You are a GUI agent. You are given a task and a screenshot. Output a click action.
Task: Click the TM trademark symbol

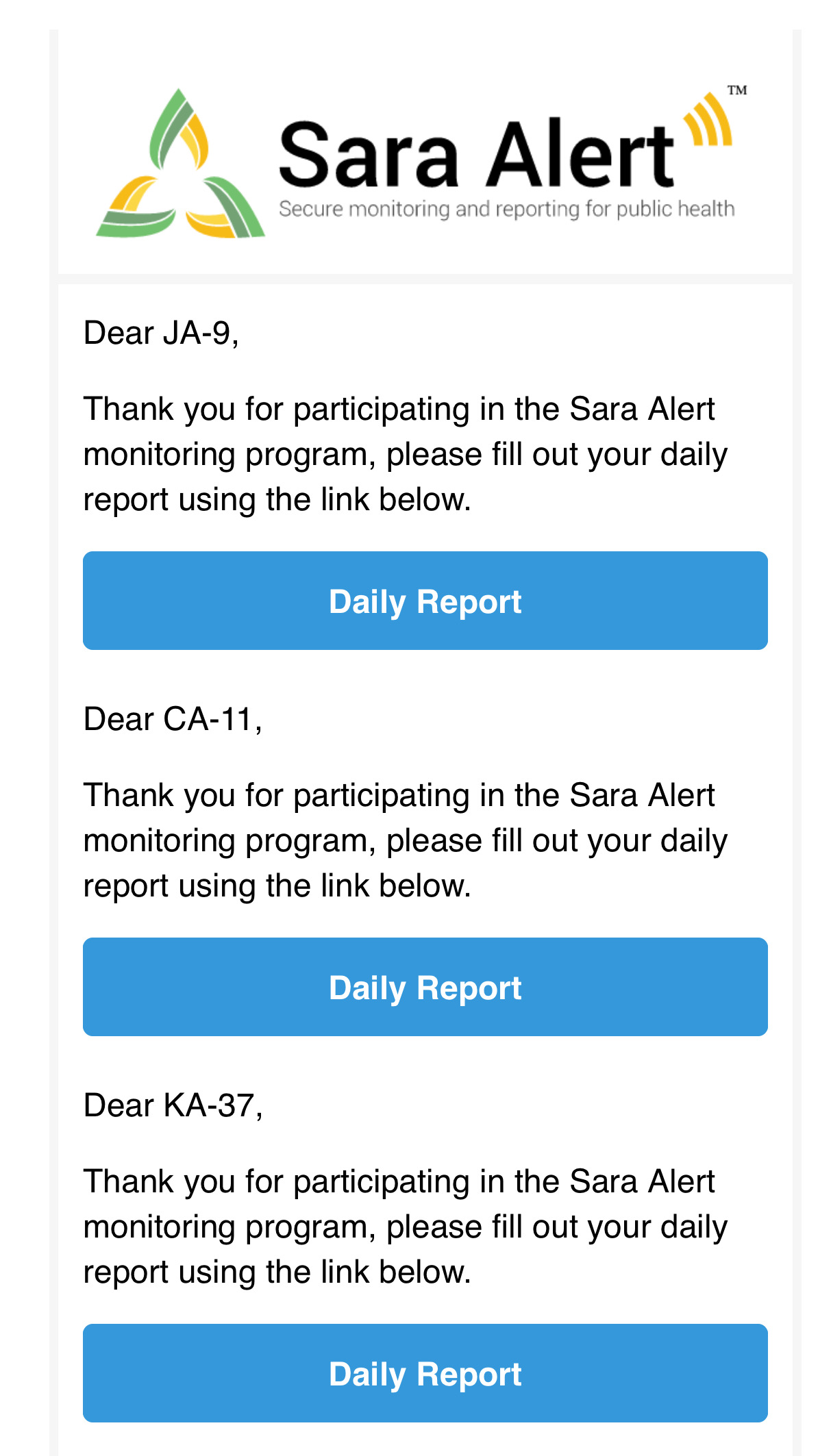coord(737,90)
